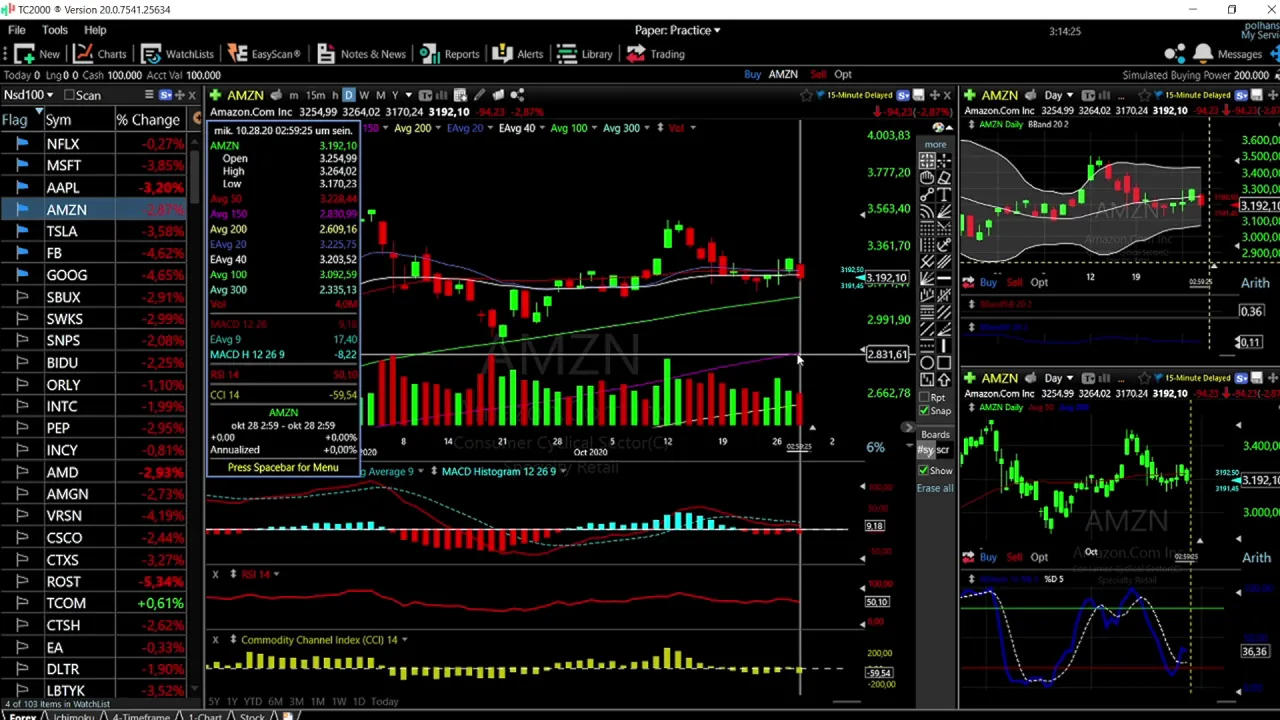Image resolution: width=1280 pixels, height=720 pixels.
Task: Select the scr board button
Action: click(x=944, y=450)
